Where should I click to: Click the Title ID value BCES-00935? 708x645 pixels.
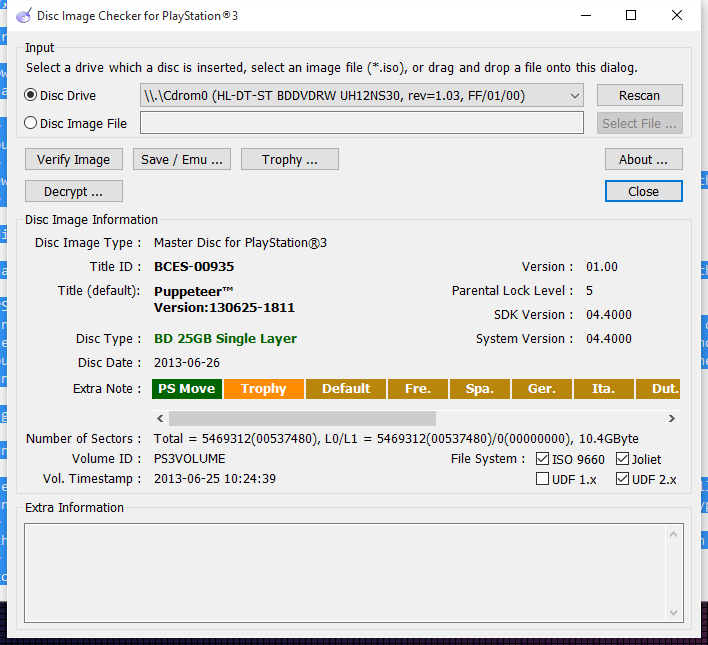point(194,266)
